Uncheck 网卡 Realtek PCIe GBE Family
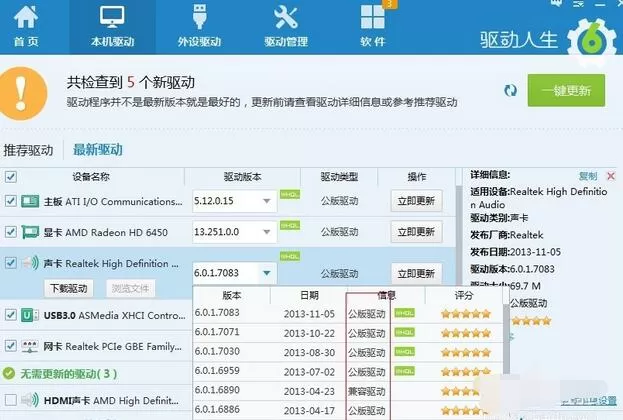Screen dimensions: 623x420 click(11, 346)
